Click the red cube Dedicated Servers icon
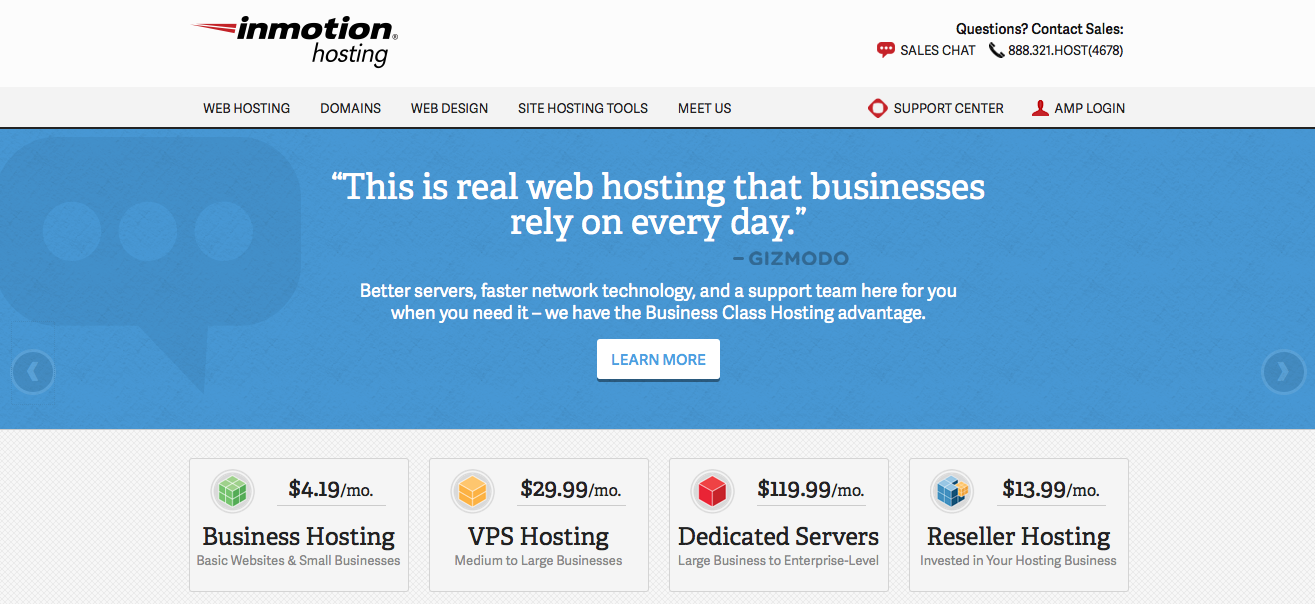 tap(712, 491)
